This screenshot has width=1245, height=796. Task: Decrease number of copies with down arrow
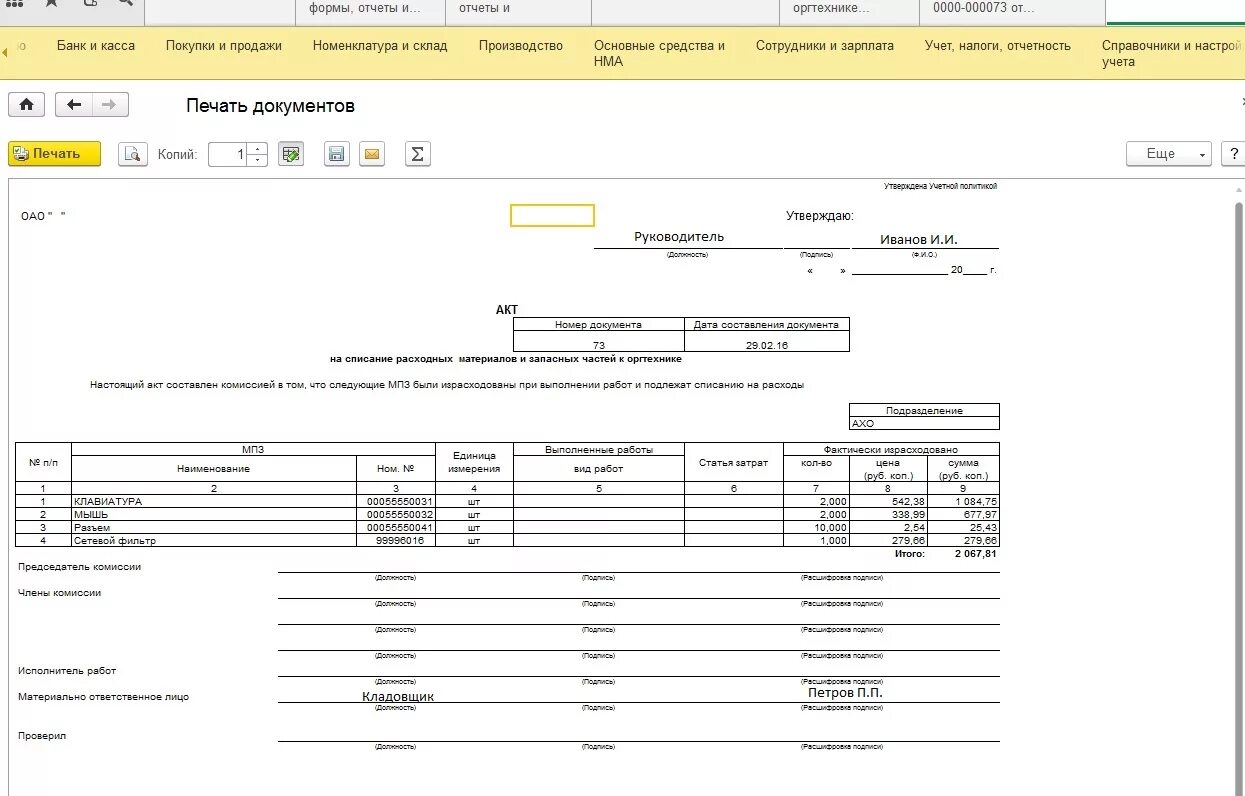(x=258, y=160)
